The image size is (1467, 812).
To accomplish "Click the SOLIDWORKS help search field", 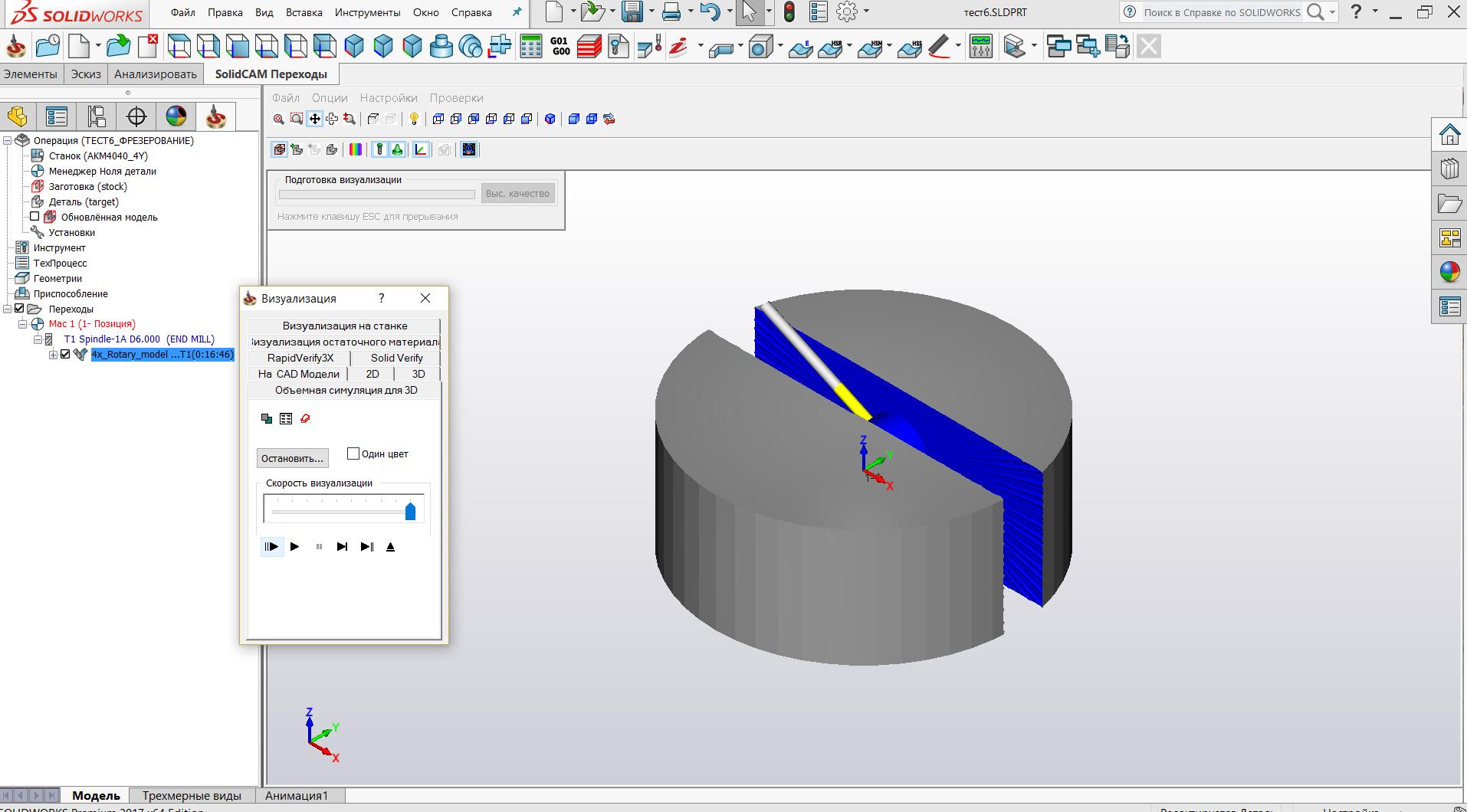I will point(1221,12).
